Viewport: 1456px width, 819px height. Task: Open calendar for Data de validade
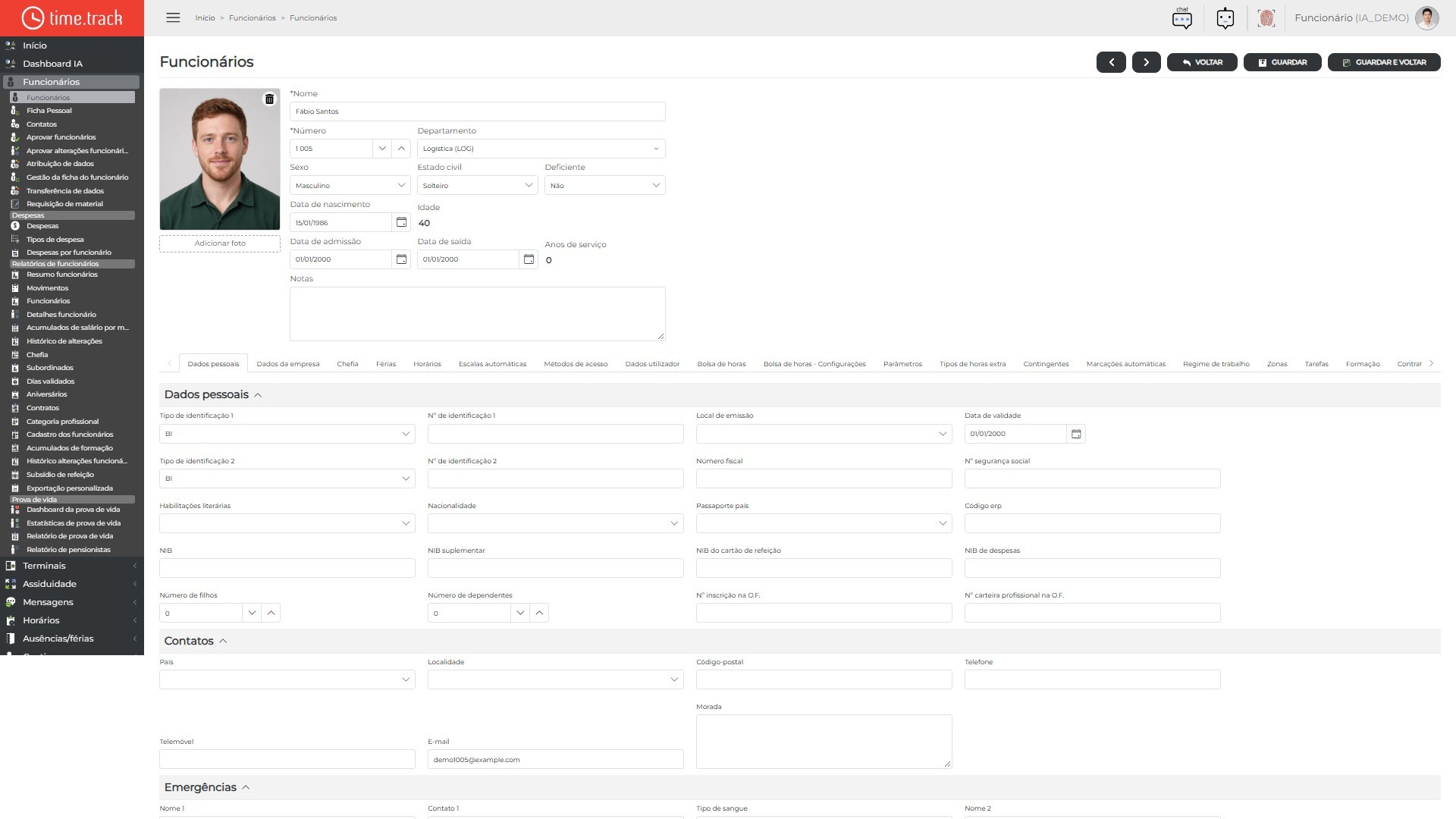pos(1075,434)
